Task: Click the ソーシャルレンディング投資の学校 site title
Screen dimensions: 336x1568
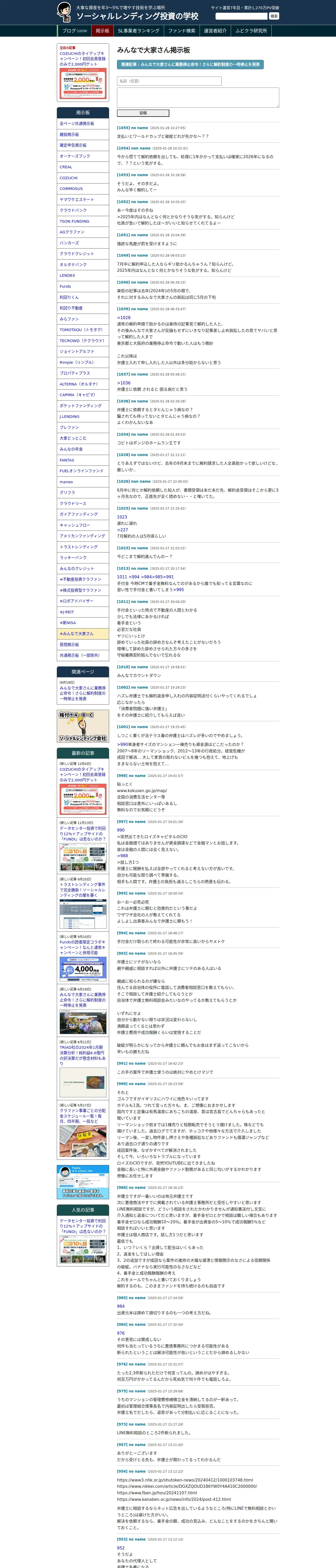Action: pos(137,16)
